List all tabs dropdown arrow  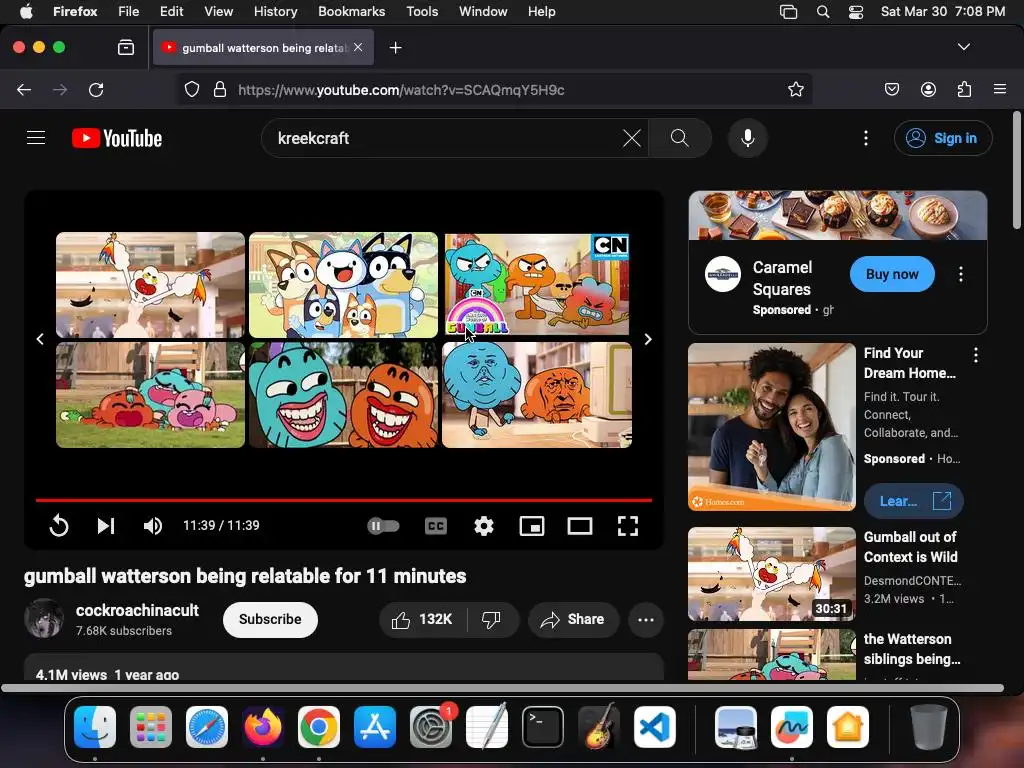[x=963, y=47]
